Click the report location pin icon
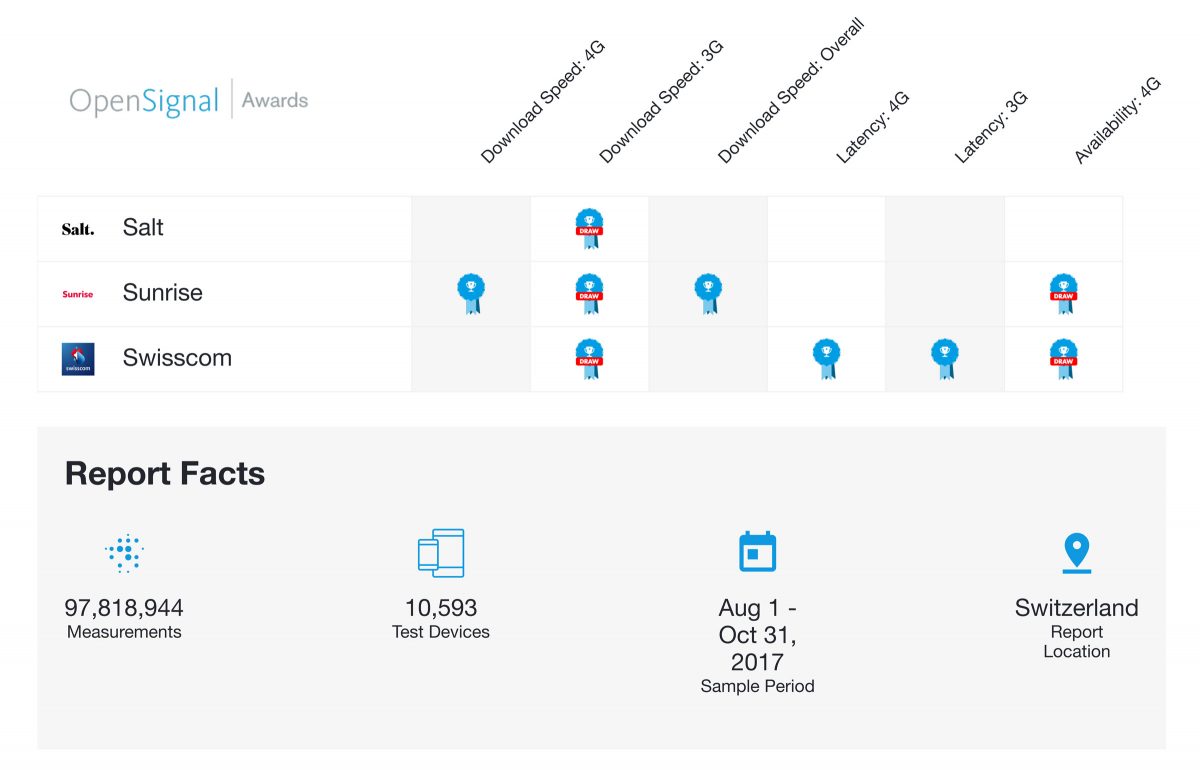This screenshot has width=1200, height=770. tap(1076, 553)
